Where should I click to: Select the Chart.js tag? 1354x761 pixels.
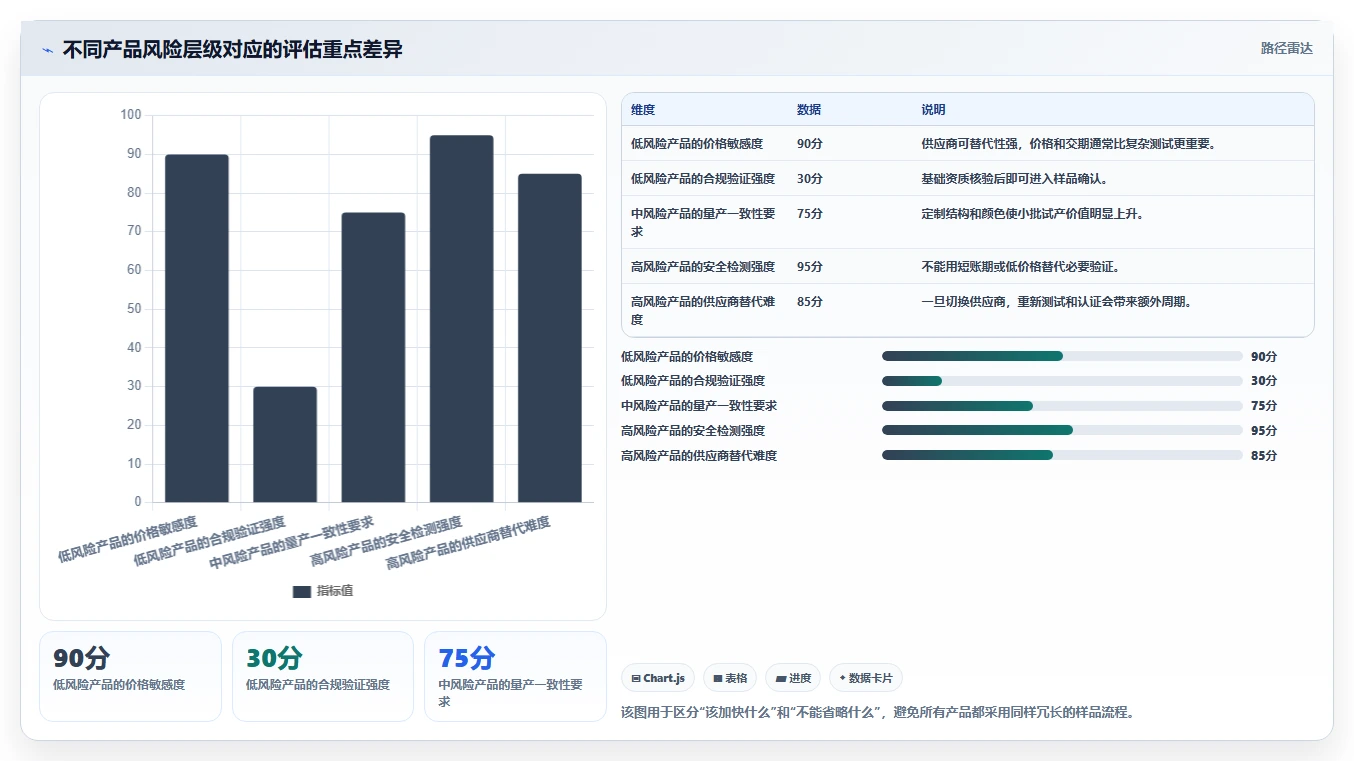click(658, 678)
